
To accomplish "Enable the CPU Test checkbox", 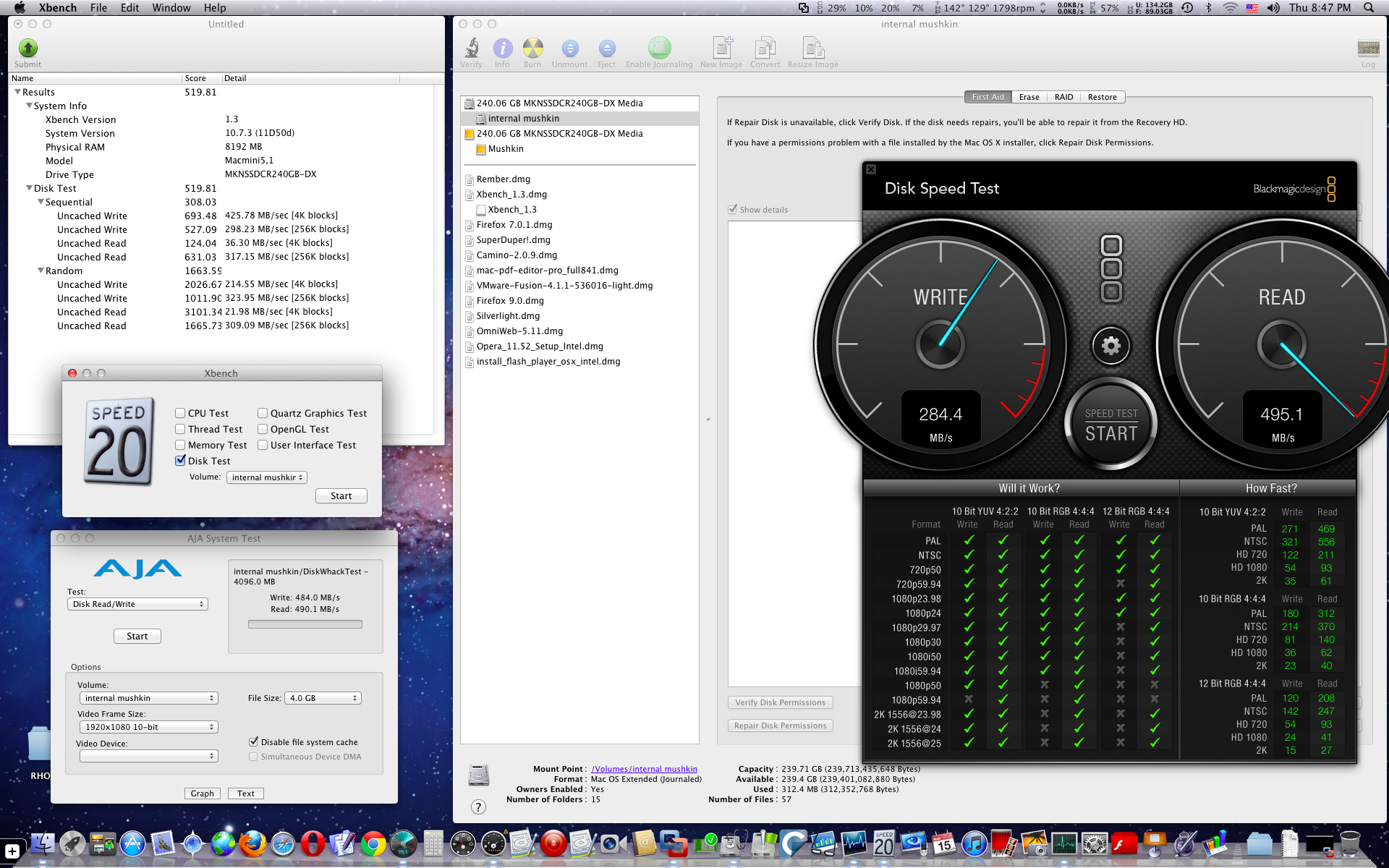I will (180, 413).
